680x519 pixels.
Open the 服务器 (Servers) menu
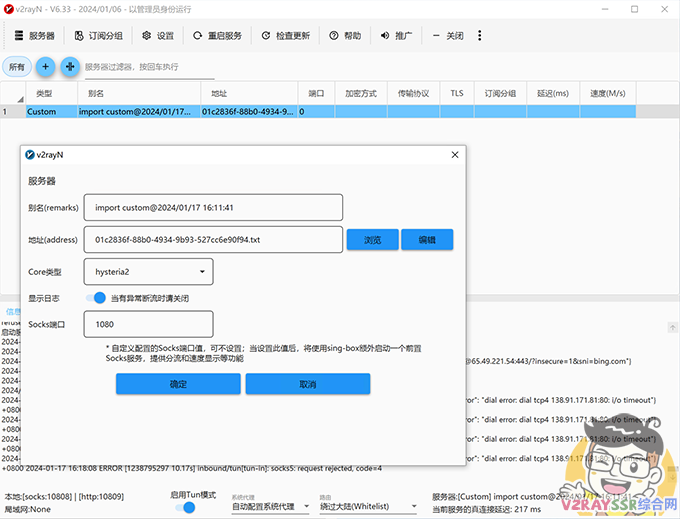pyautogui.click(x=35, y=36)
